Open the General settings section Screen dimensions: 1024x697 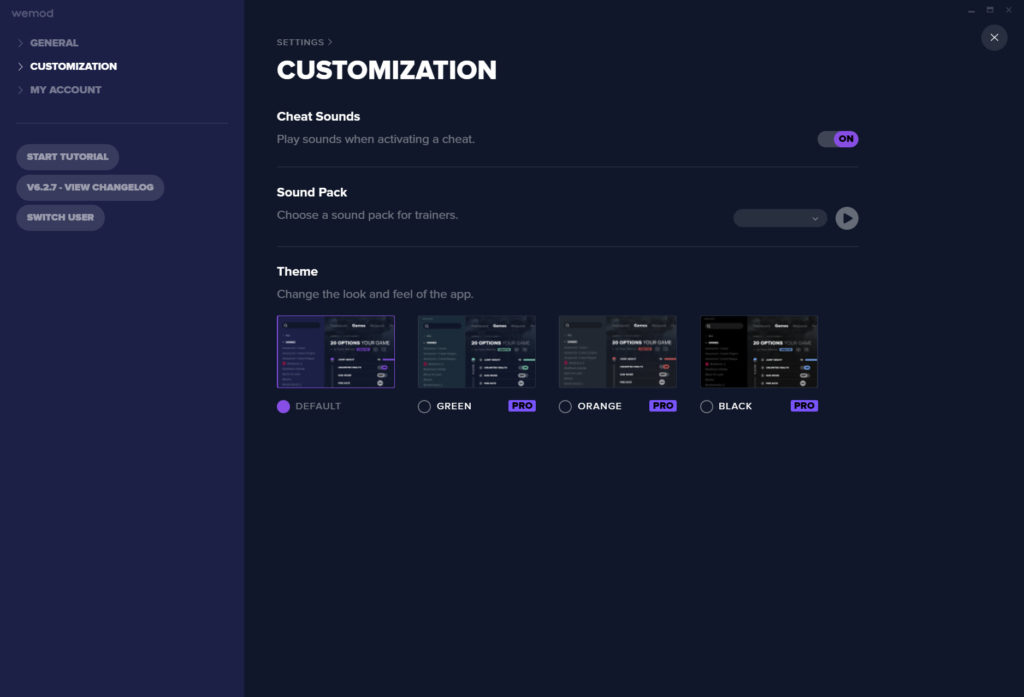click(54, 43)
